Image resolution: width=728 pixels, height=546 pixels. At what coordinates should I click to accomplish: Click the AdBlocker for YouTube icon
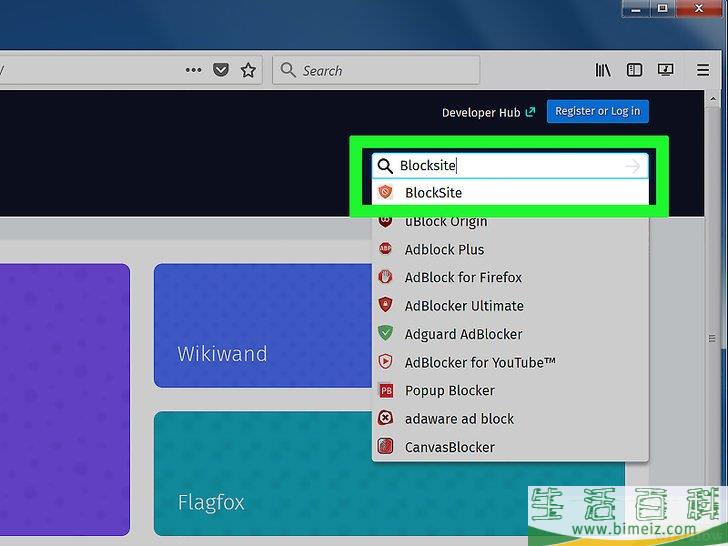[385, 362]
